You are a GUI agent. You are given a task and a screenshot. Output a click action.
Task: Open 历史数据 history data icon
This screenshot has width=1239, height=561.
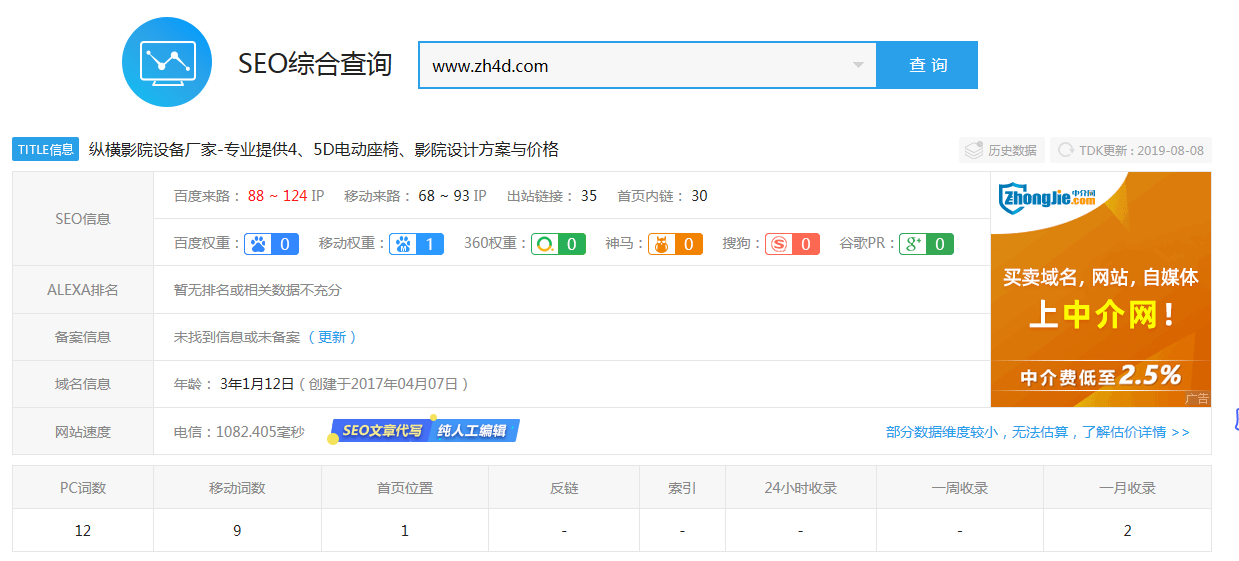(x=1001, y=150)
